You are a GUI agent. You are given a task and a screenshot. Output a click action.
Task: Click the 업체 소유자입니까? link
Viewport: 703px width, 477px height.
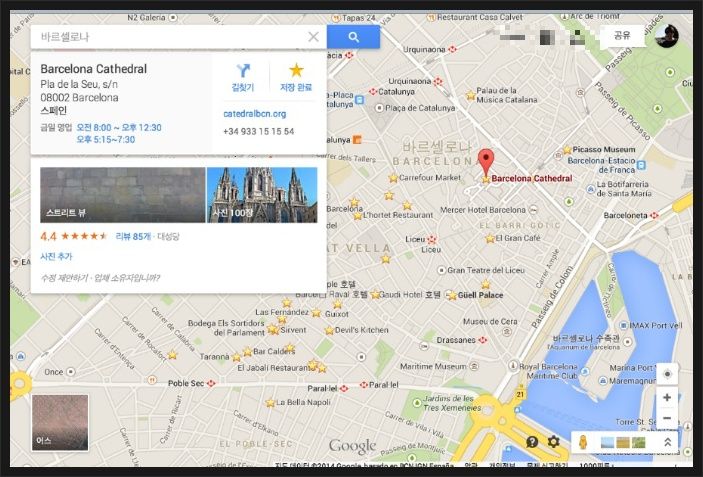coord(127,278)
